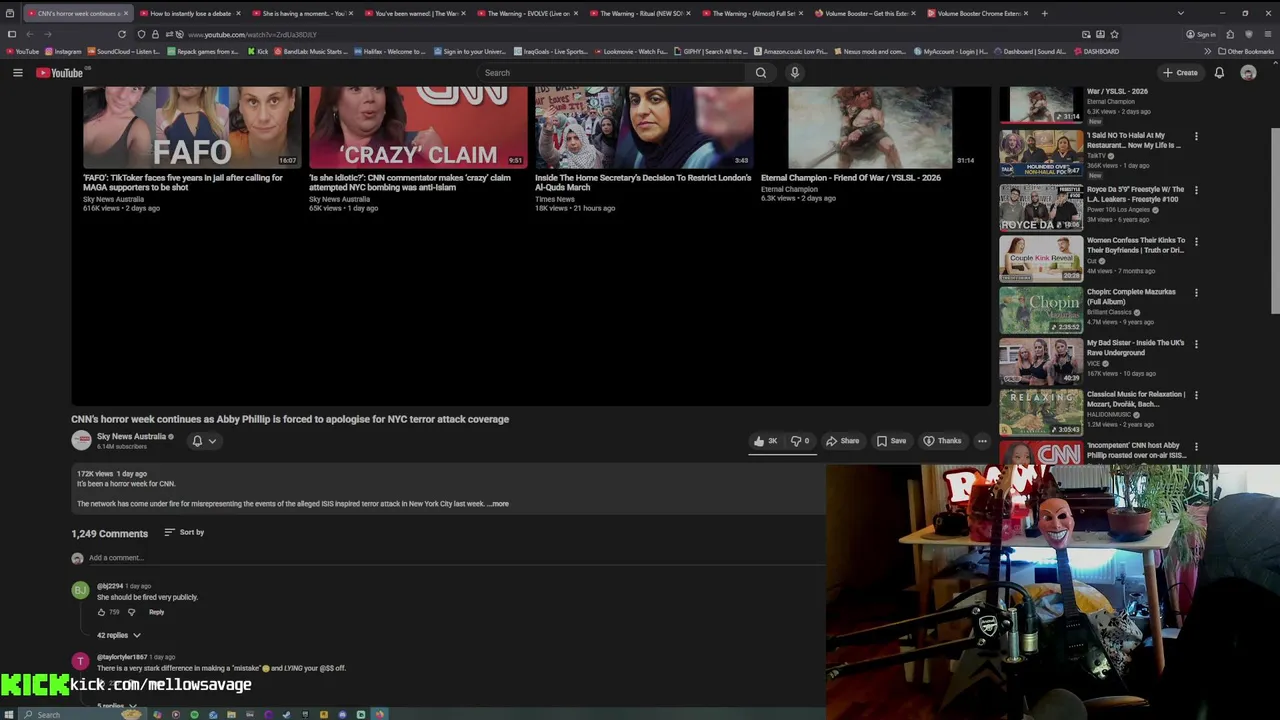Open the 'FAFO' TikToker video thumbnail
The height and width of the screenshot is (720, 1280).
[x=192, y=126]
